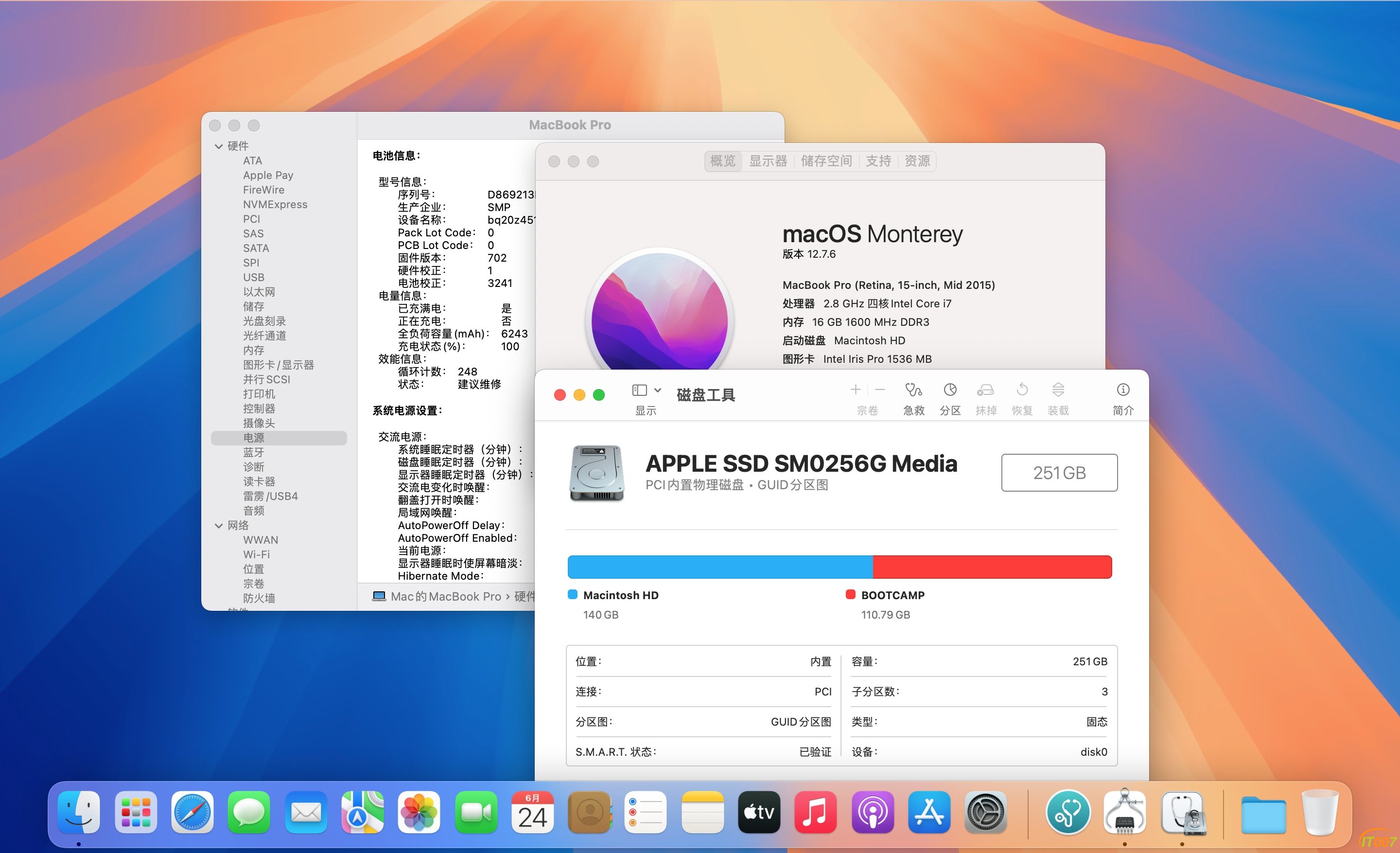1400x853 pixels.
Task: Open Mail from the Dock
Action: coord(306,812)
